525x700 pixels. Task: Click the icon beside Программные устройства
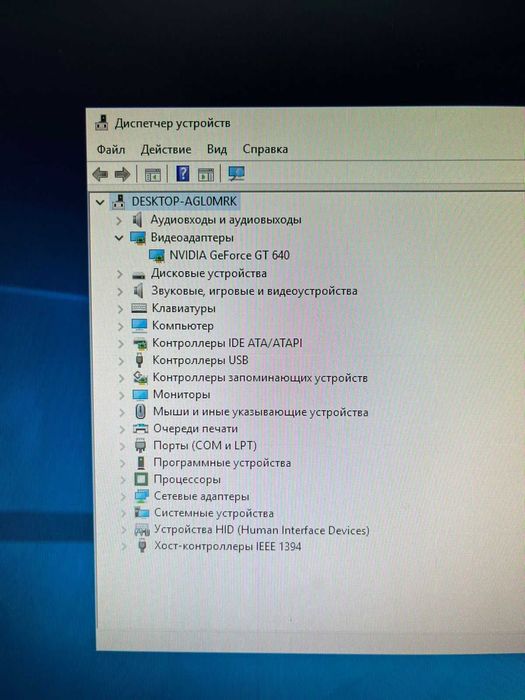click(141, 462)
